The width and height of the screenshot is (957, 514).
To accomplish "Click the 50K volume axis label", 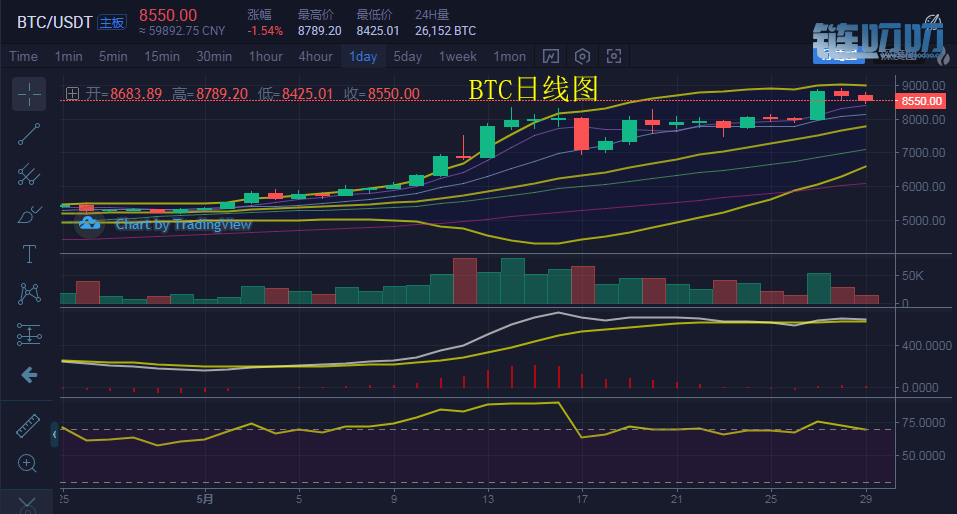I will coord(912,276).
